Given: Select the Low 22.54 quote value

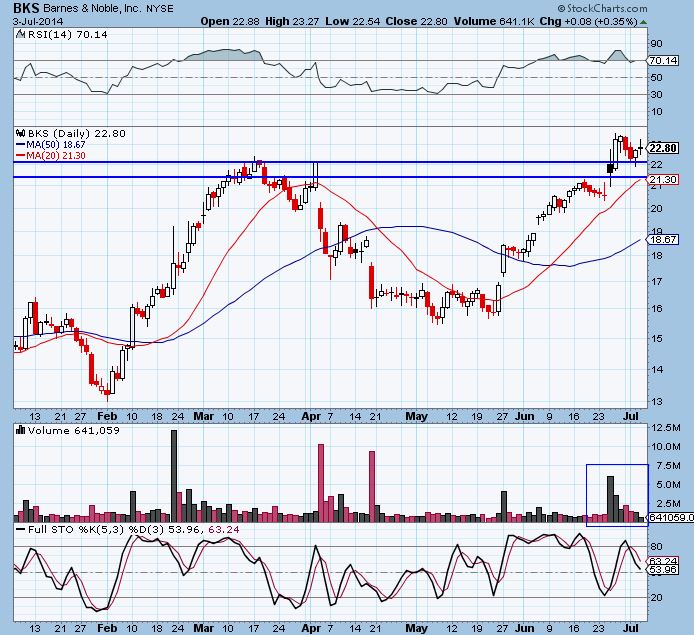Looking at the screenshot, I should [352, 21].
